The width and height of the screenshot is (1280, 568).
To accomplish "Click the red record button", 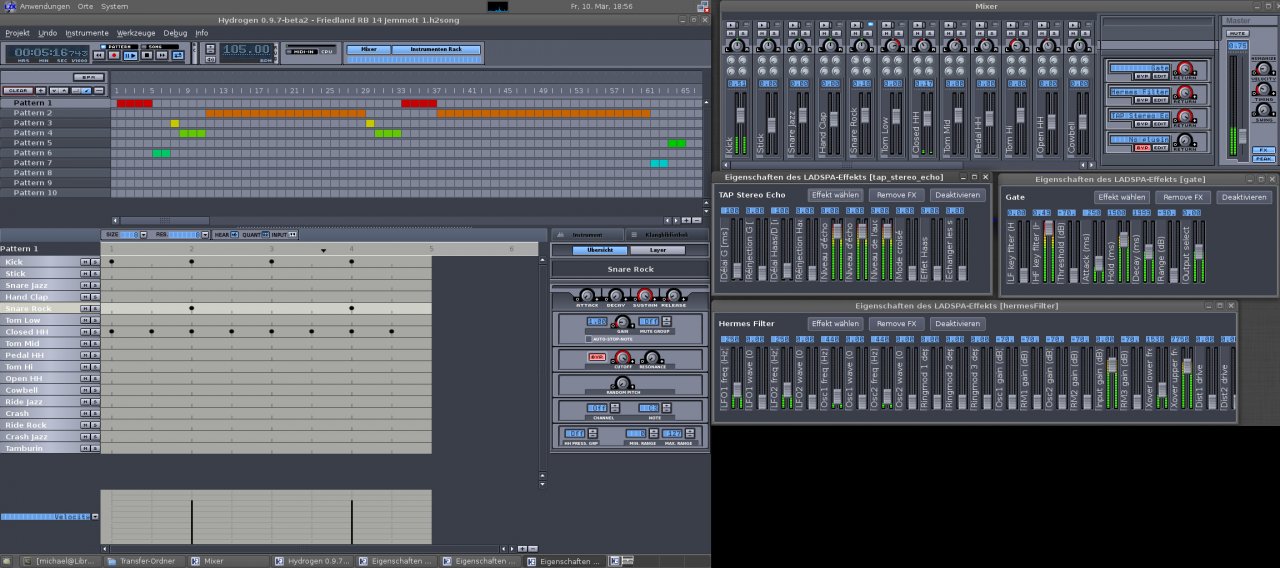I will point(114,55).
